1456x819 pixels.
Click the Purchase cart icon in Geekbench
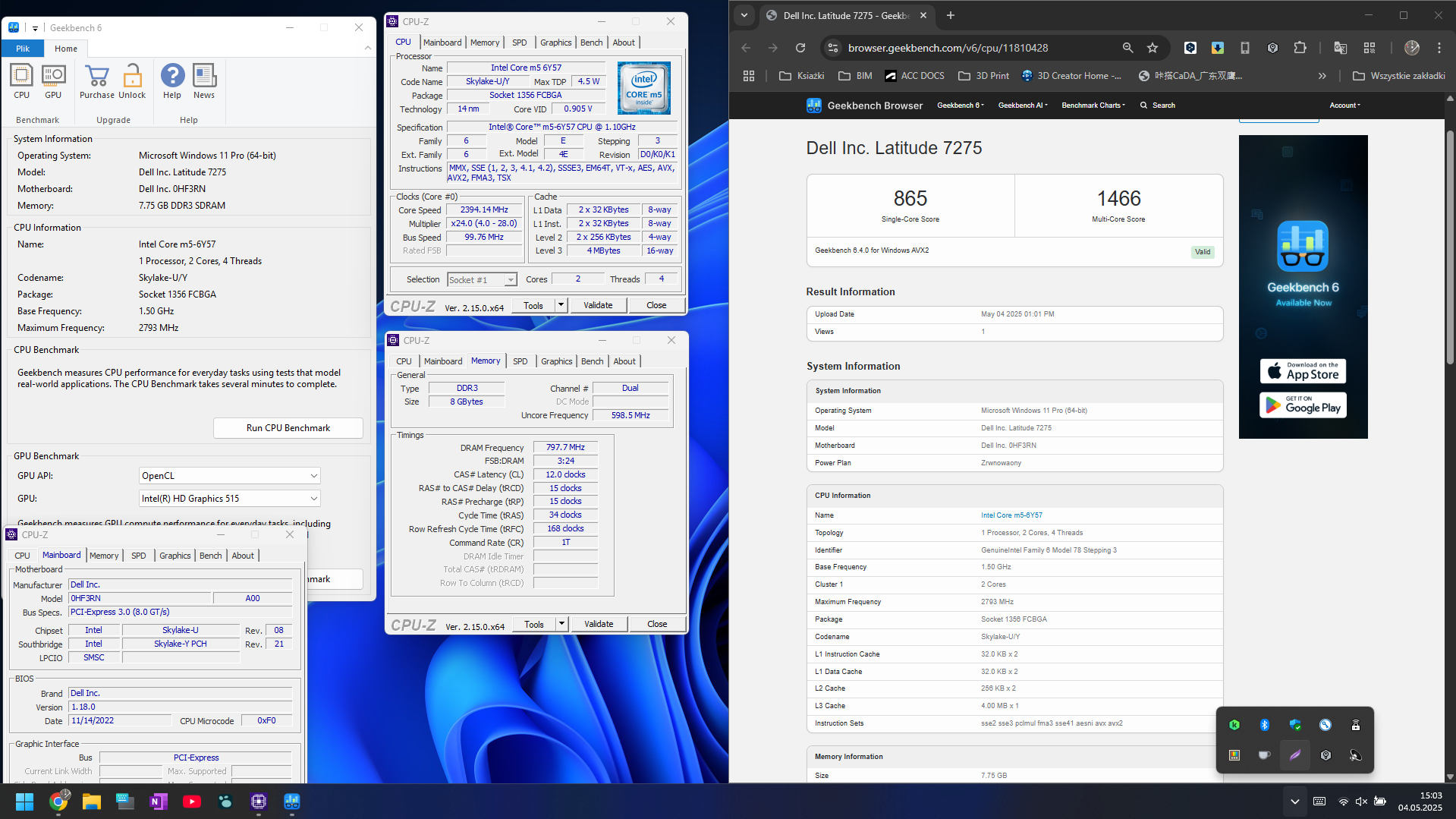[x=97, y=81]
